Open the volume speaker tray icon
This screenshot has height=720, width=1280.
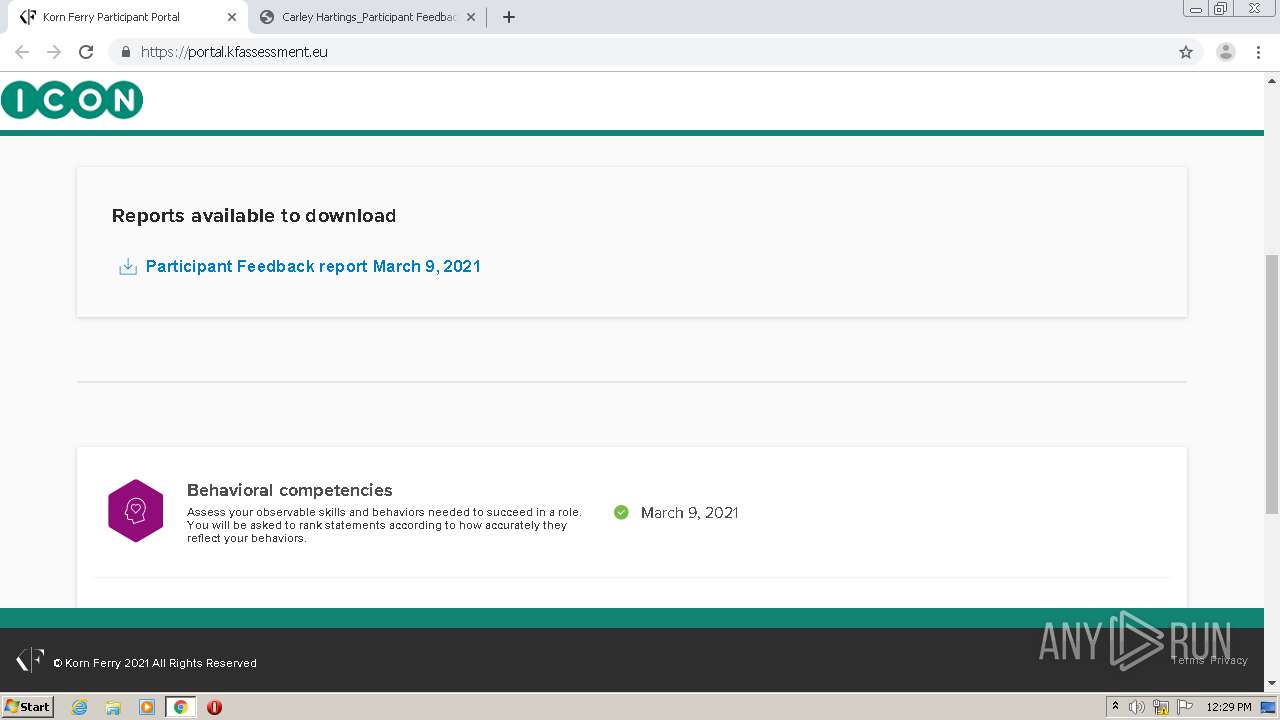(x=1137, y=707)
